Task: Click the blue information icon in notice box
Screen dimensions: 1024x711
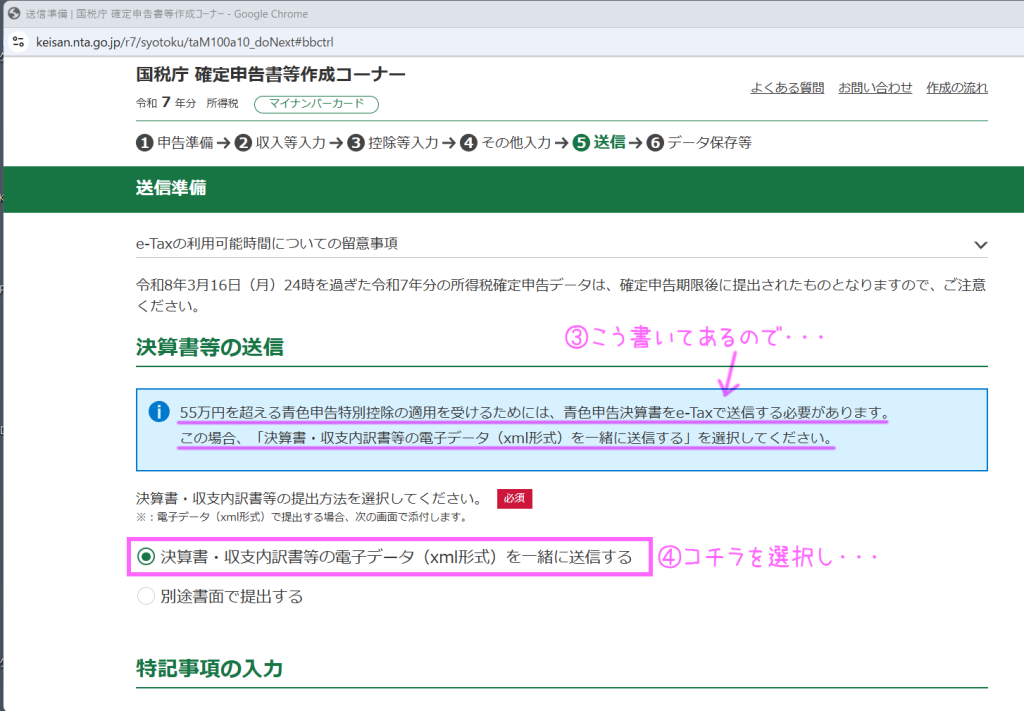Action: [x=158, y=412]
